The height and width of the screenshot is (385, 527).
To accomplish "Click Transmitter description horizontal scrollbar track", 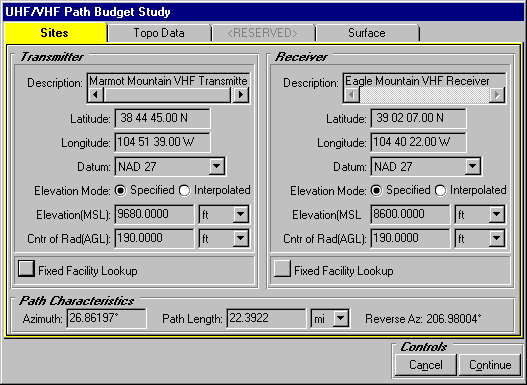I will 168,95.
